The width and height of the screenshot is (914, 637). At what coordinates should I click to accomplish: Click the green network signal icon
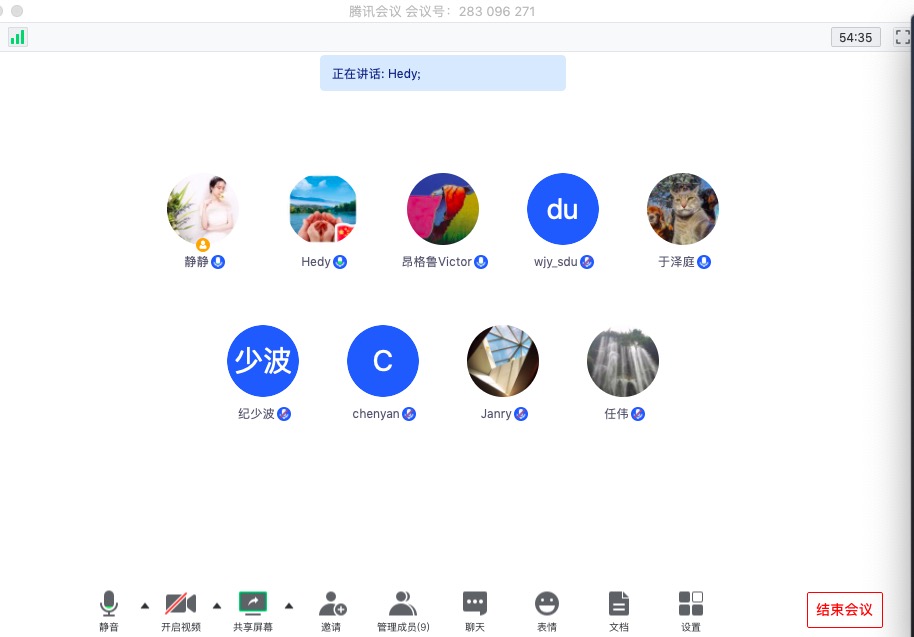point(17,37)
